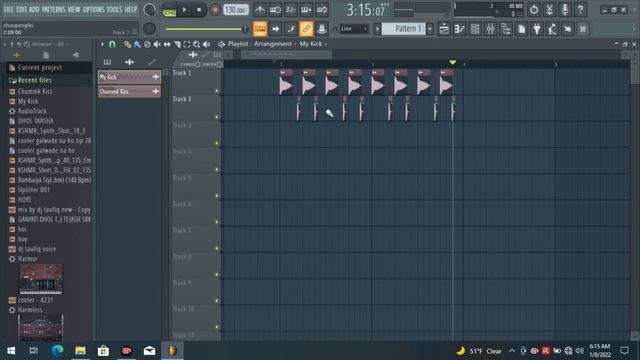Screen dimensions: 640x360
Task: Open the OPTIONS menu
Action: coord(93,9)
